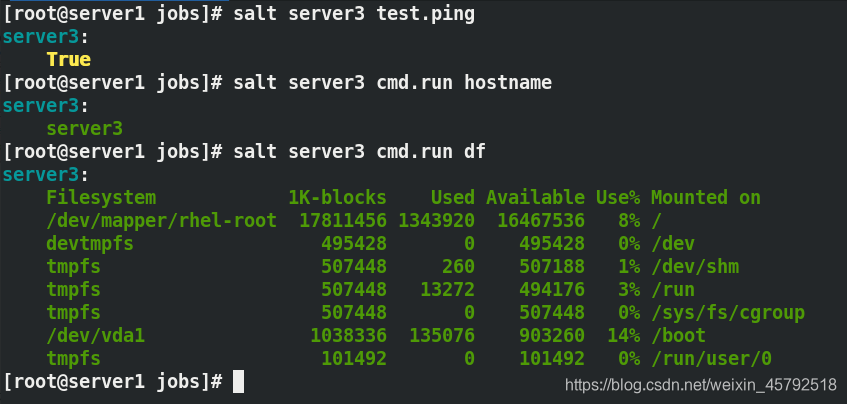The image size is (847, 404).
Task: Click the yellow True ping result
Action: coord(69,59)
